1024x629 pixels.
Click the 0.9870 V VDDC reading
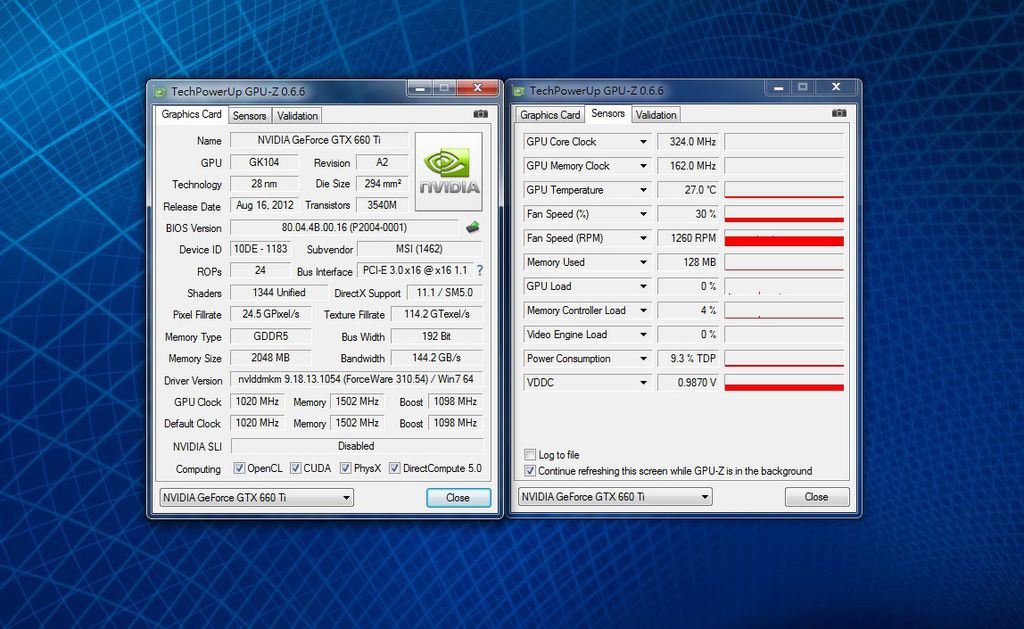[688, 383]
